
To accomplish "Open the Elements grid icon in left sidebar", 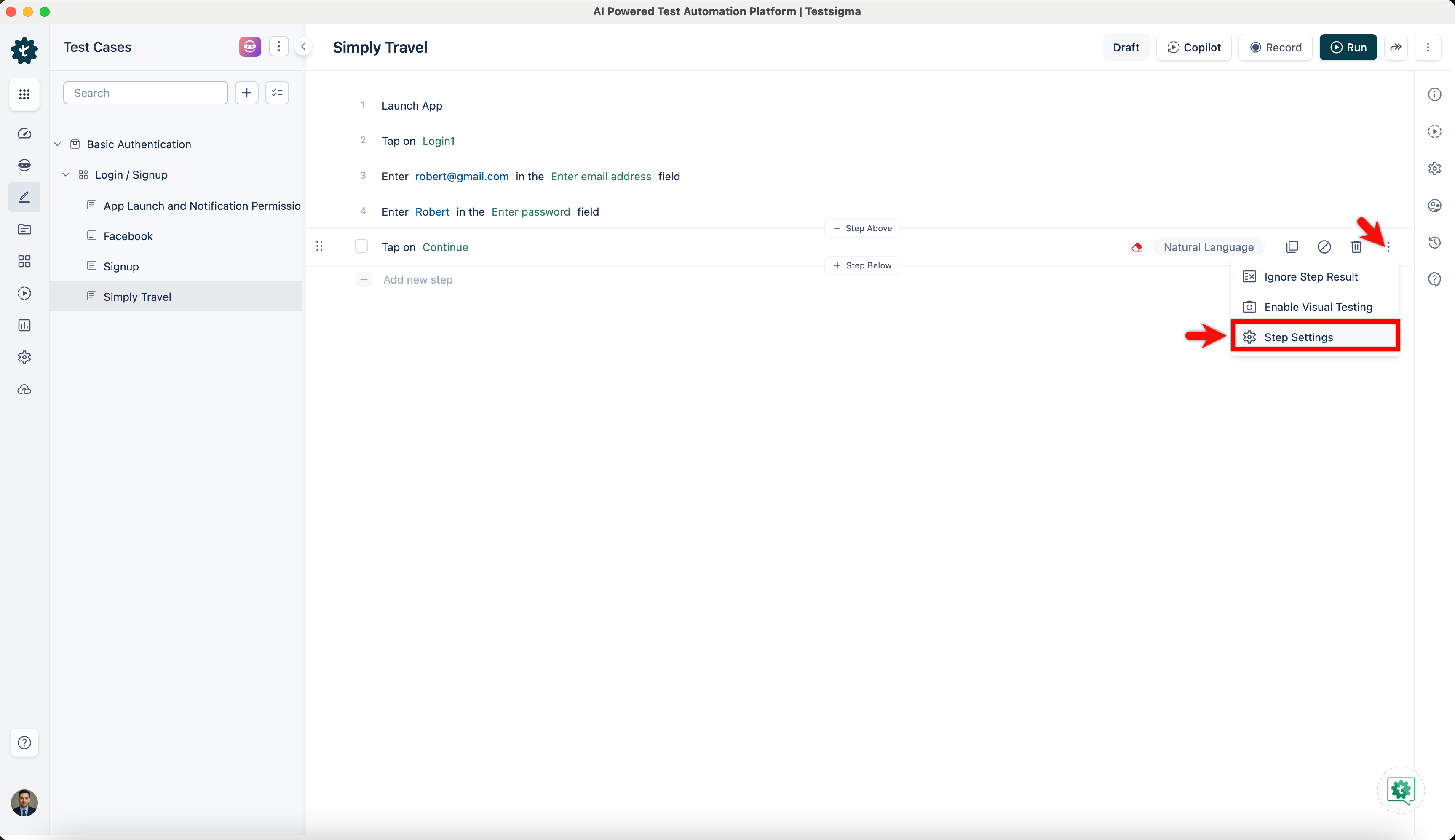I will [x=24, y=261].
